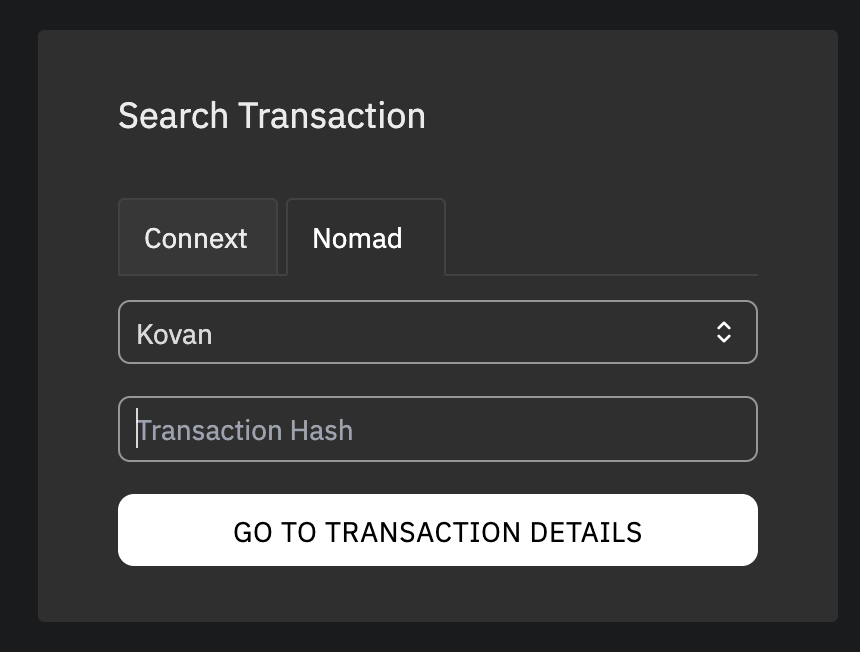Click the Search Transaction heading
This screenshot has width=860, height=652.
tap(272, 116)
